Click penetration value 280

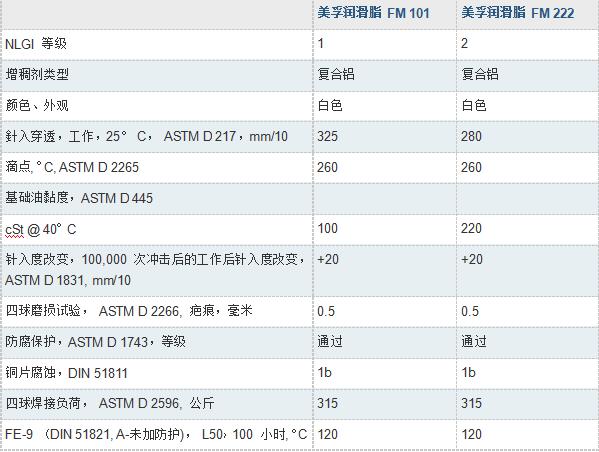point(471,136)
